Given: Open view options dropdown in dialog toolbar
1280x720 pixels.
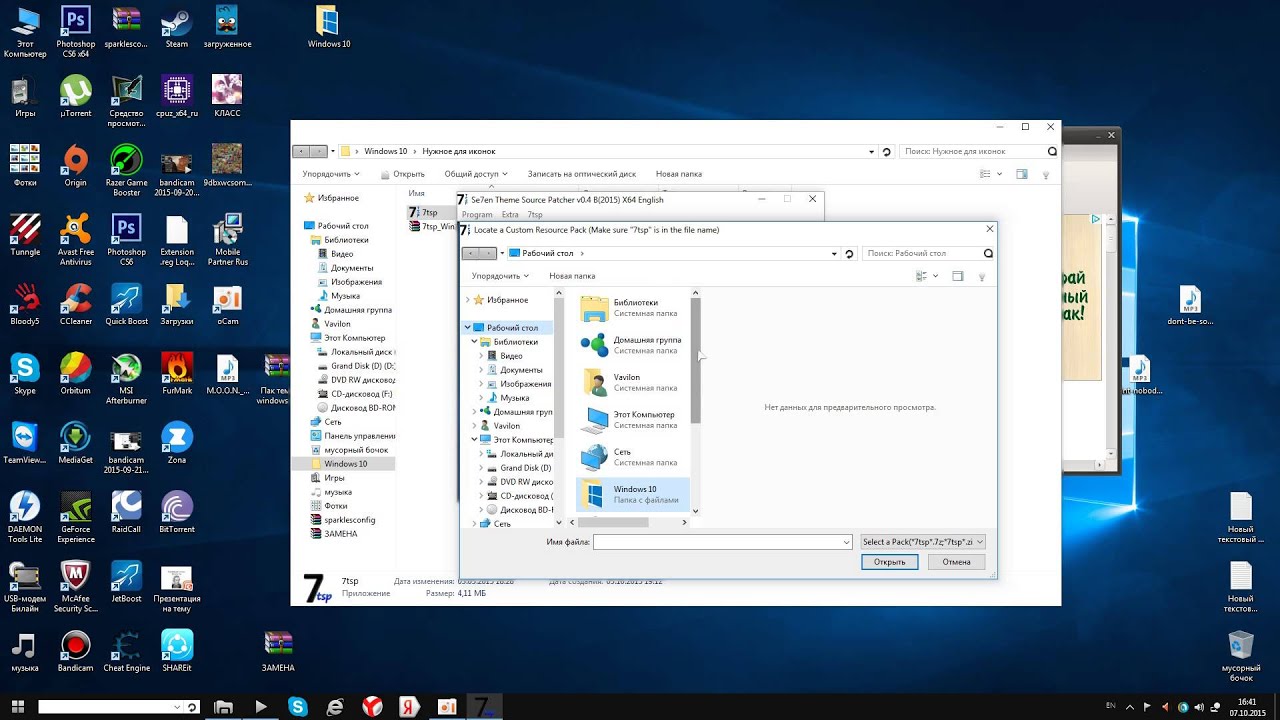Looking at the screenshot, I should (x=935, y=276).
